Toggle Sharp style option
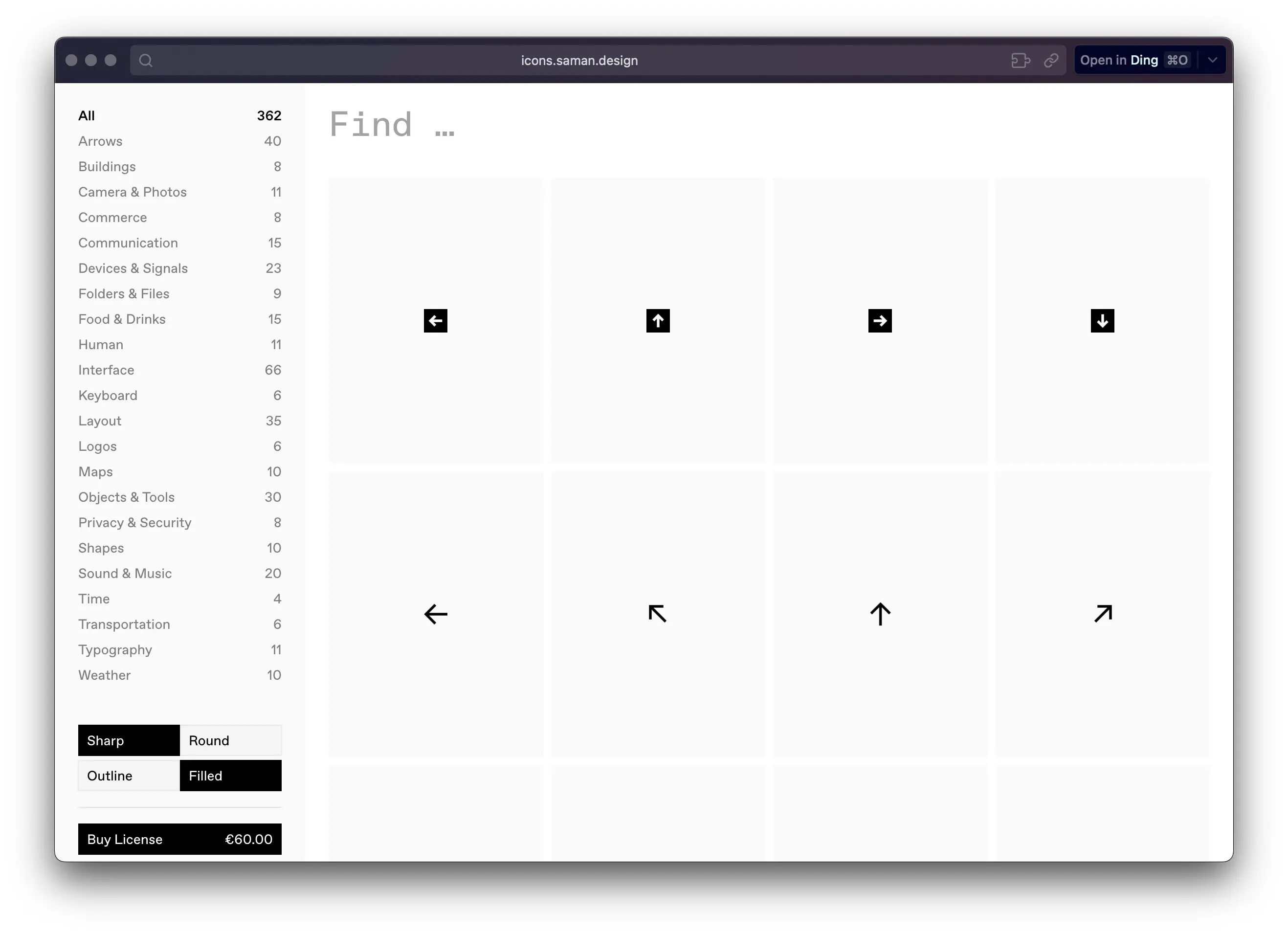The height and width of the screenshot is (934, 1288). pyautogui.click(x=129, y=740)
